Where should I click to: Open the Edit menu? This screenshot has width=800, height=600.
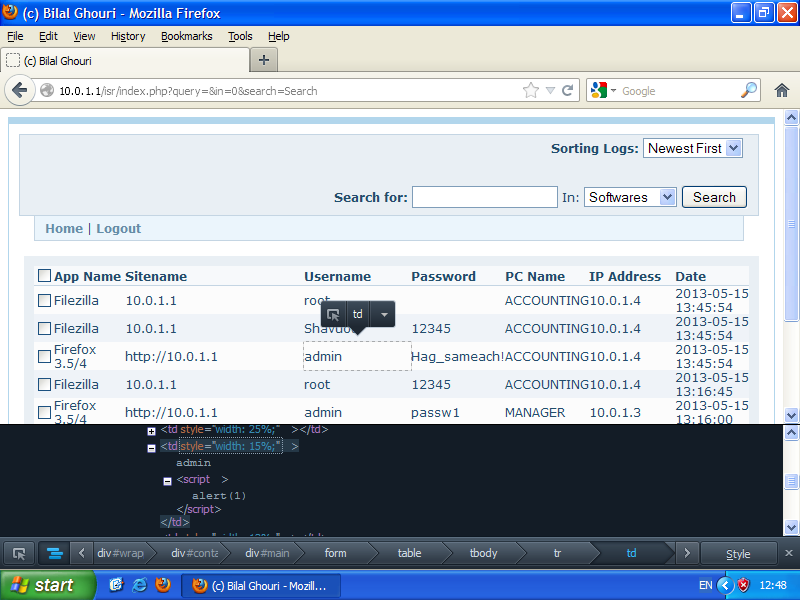coord(48,36)
